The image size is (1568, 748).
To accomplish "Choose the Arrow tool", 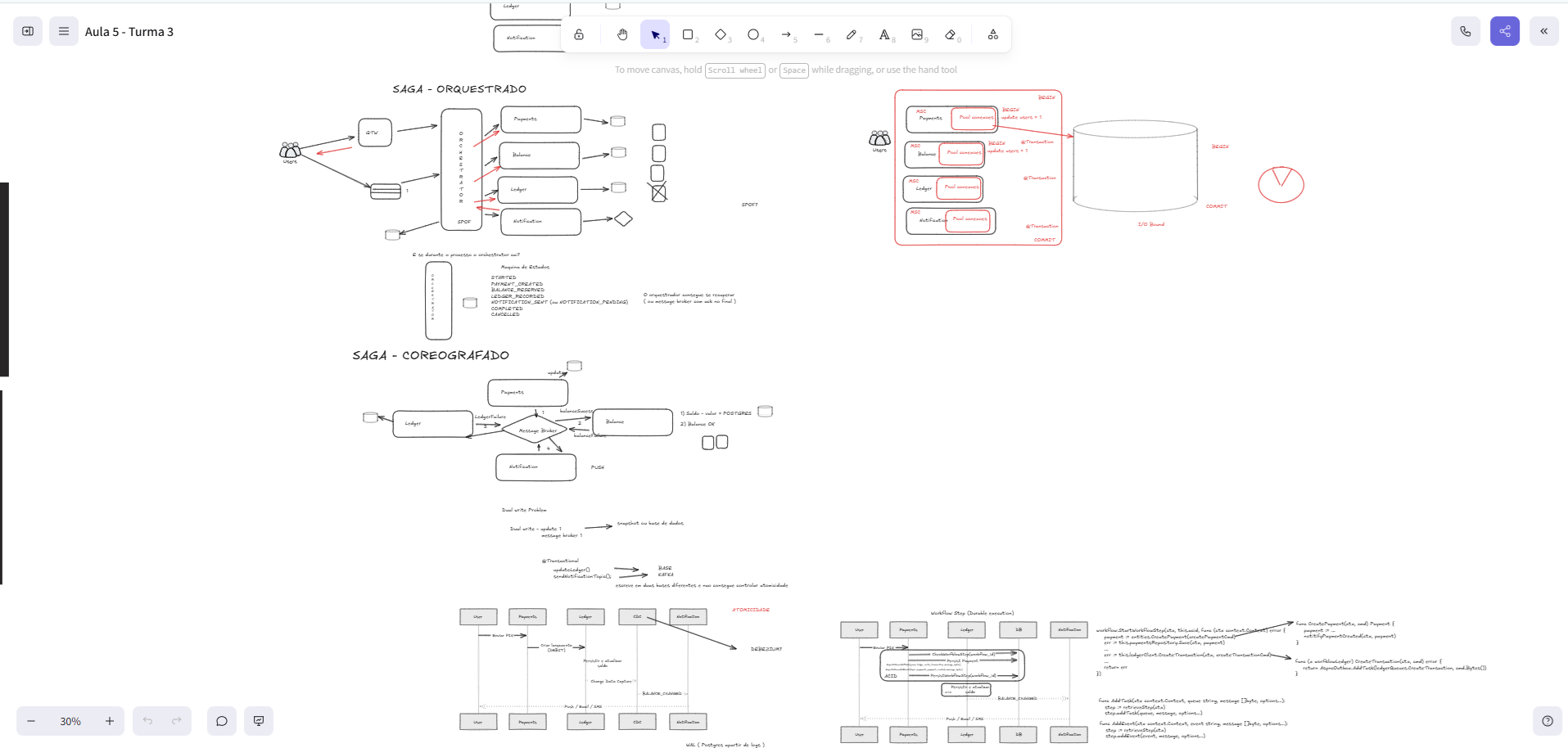I will (787, 34).
